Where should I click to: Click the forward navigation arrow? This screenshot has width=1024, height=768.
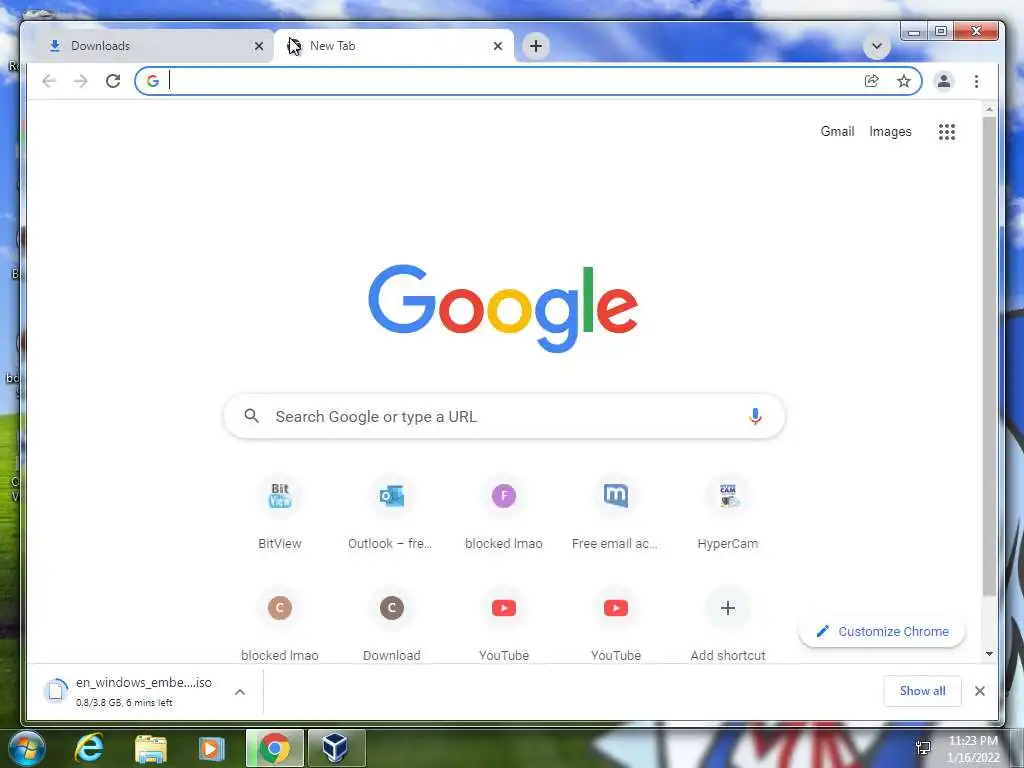(x=80, y=81)
